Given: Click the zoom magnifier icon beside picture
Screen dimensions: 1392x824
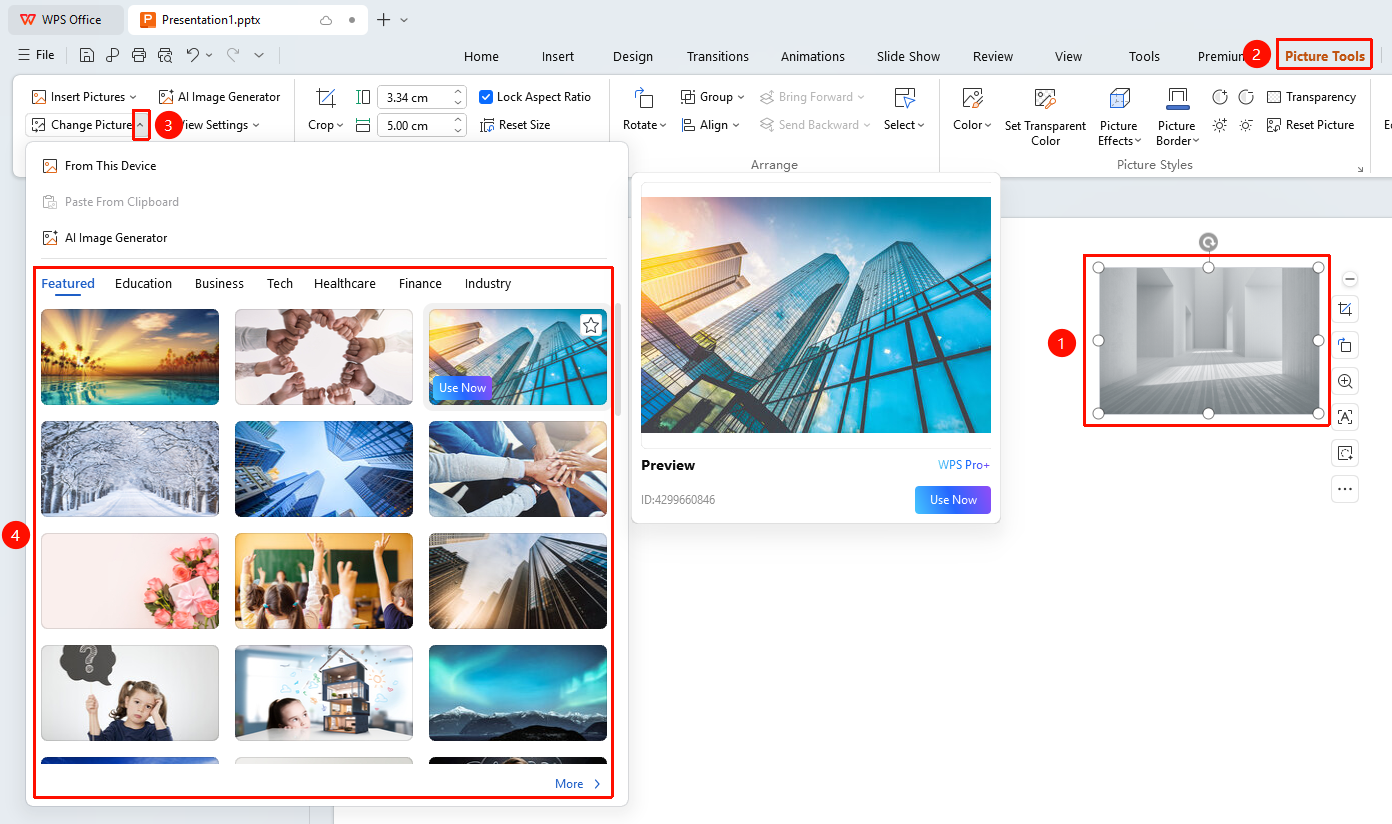Looking at the screenshot, I should click(x=1345, y=381).
